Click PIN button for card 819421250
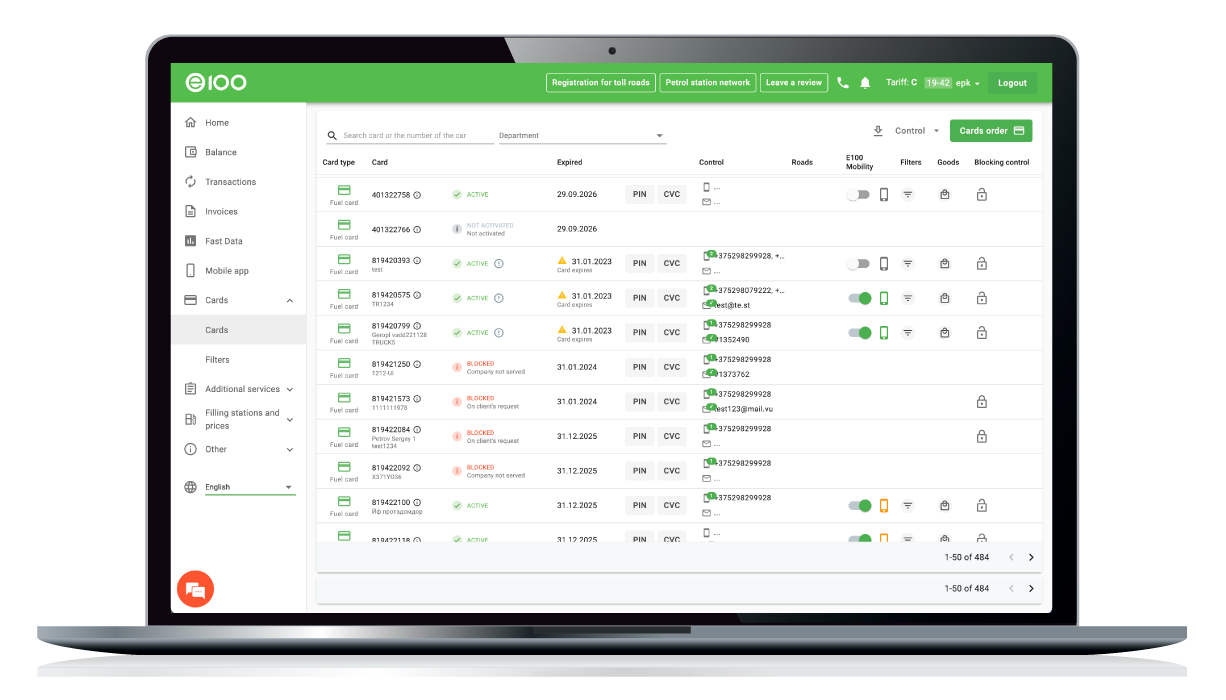Screen dimensions: 1226x700 640,367
